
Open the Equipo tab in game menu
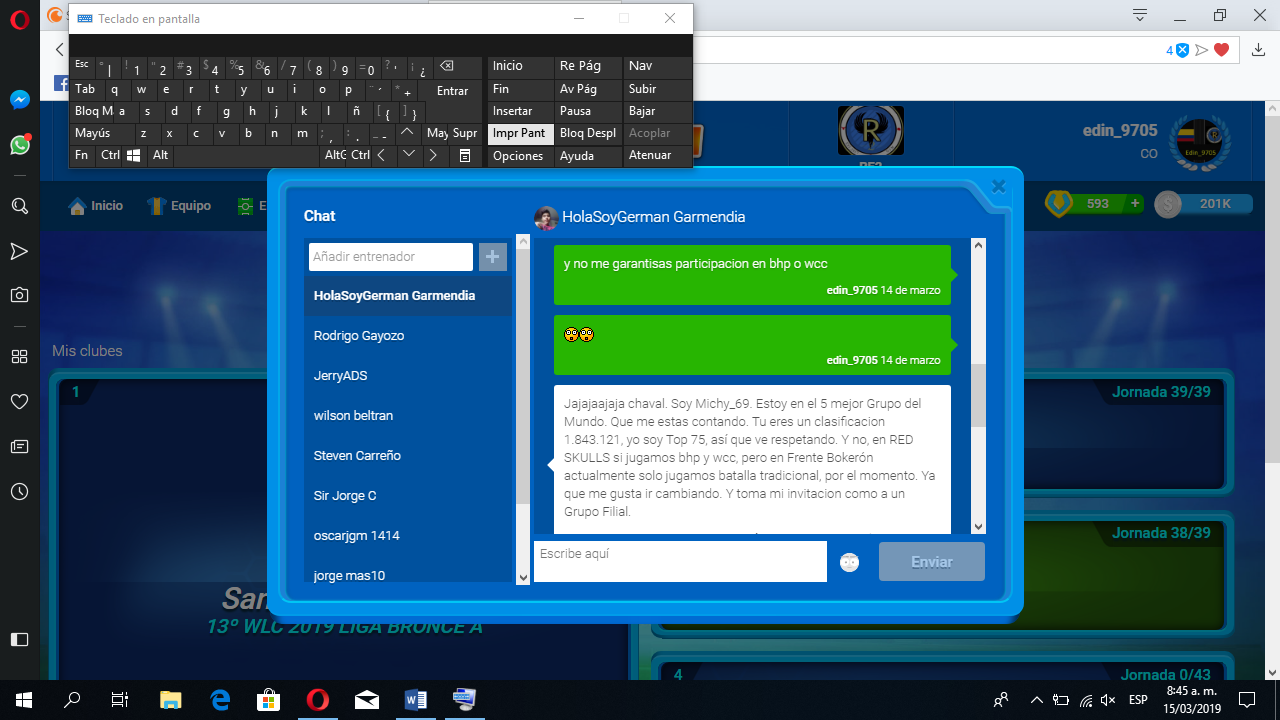[180, 206]
